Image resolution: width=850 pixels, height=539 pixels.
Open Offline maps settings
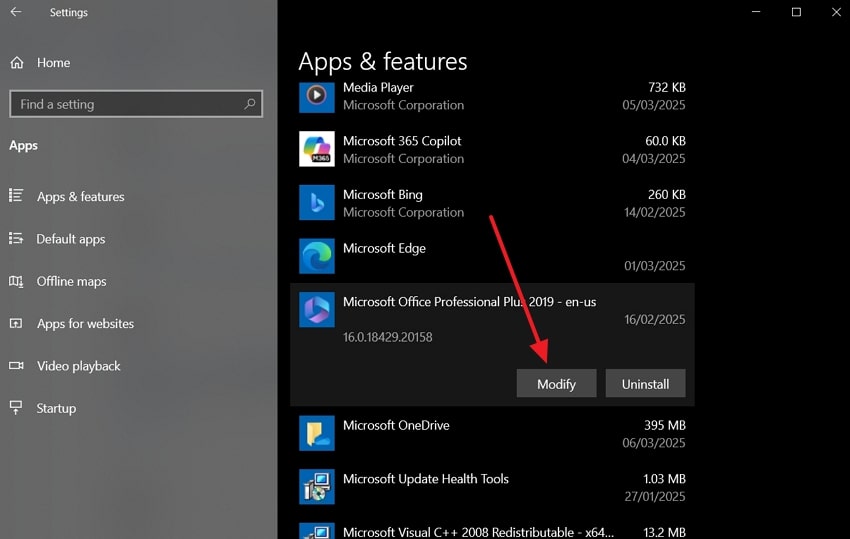tap(71, 281)
